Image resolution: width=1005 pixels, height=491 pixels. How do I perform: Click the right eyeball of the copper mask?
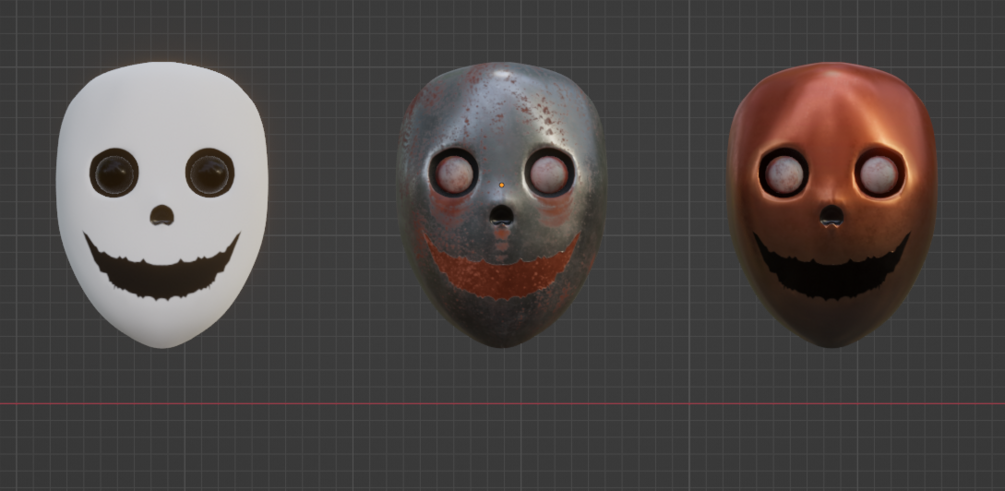(x=879, y=174)
